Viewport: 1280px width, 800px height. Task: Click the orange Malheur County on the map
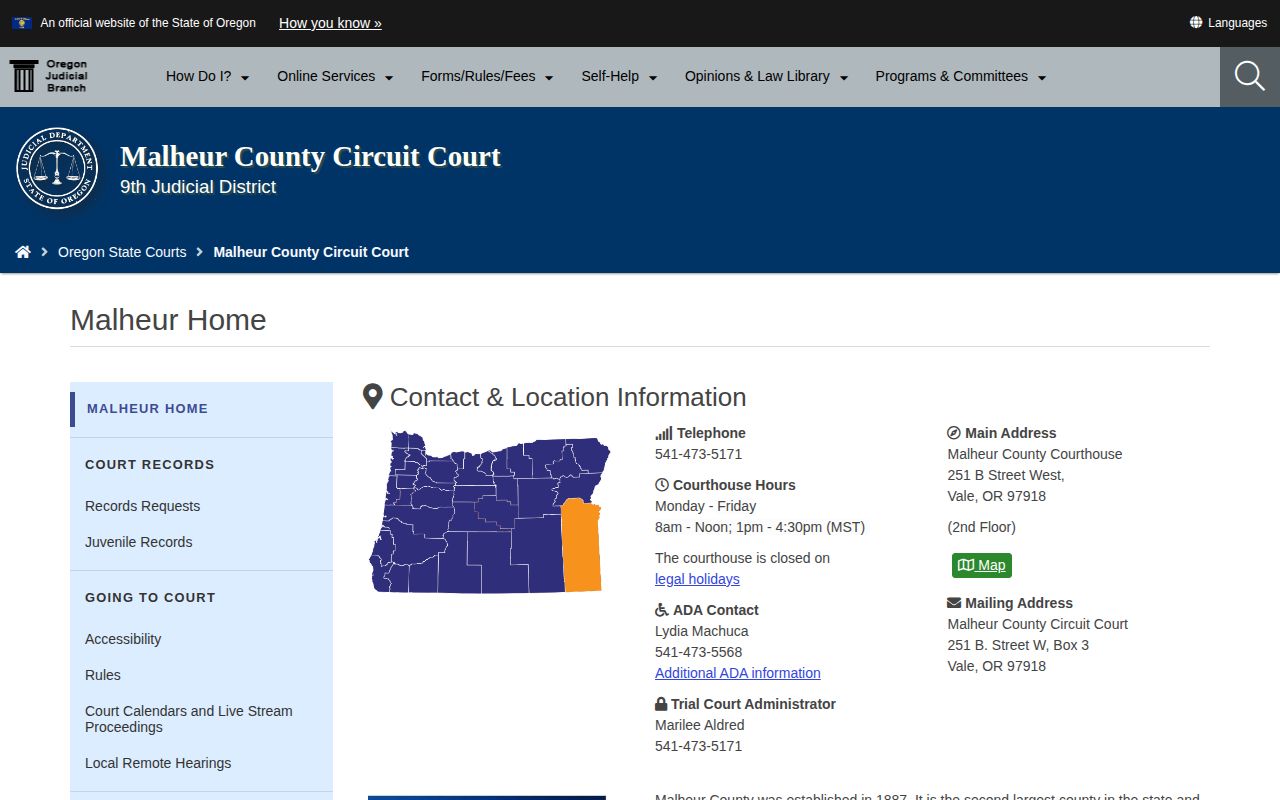[x=582, y=545]
